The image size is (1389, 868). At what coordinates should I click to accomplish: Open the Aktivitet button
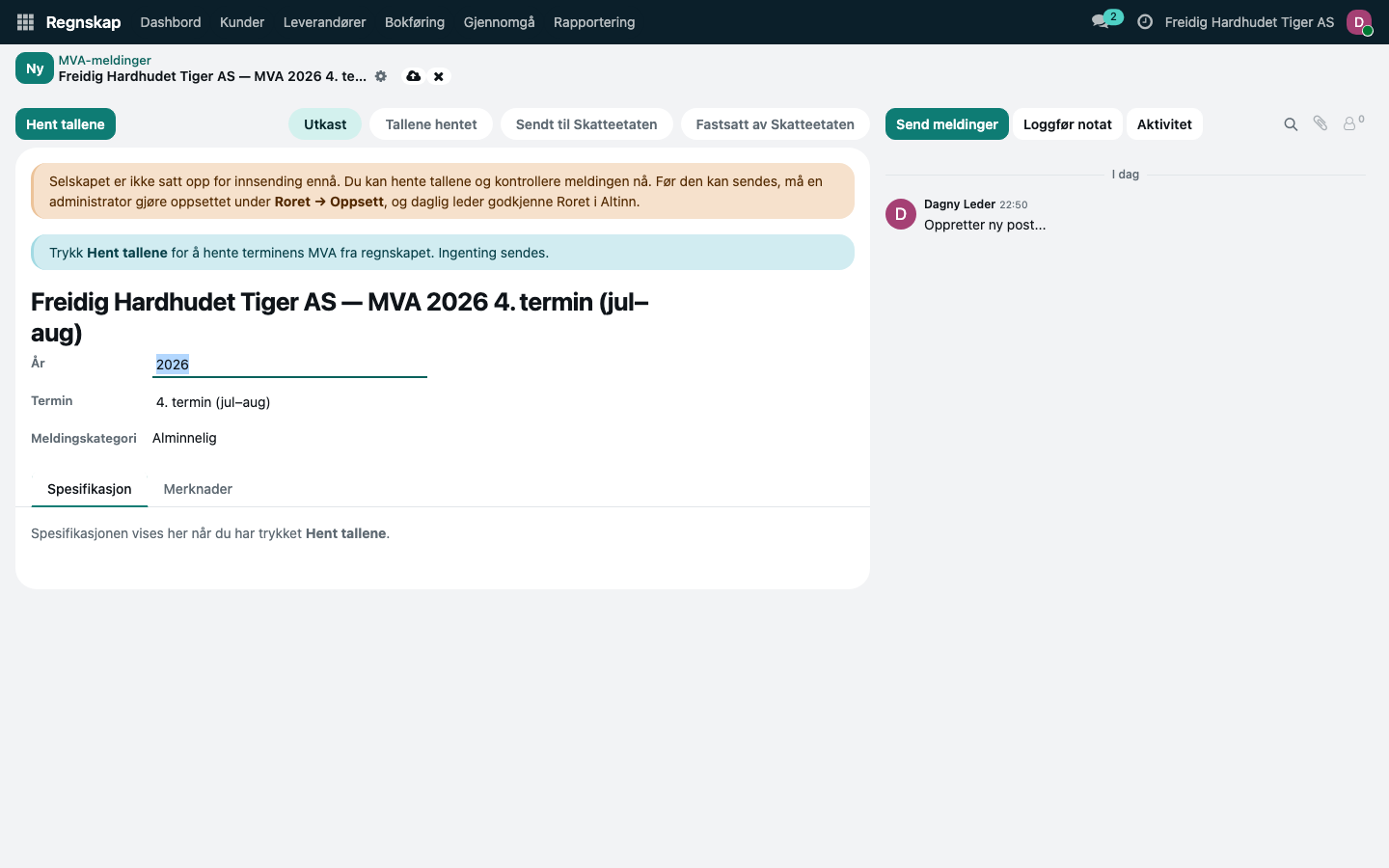click(1164, 124)
